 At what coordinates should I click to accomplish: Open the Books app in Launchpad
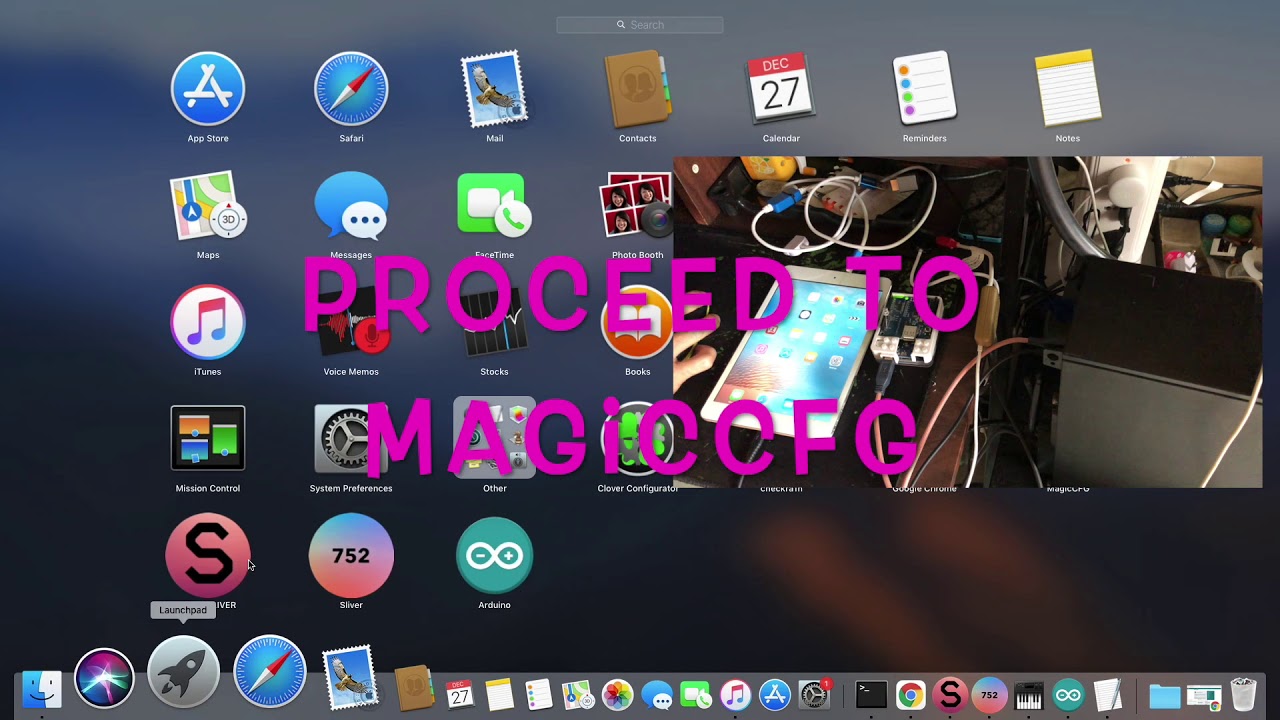[x=638, y=322]
